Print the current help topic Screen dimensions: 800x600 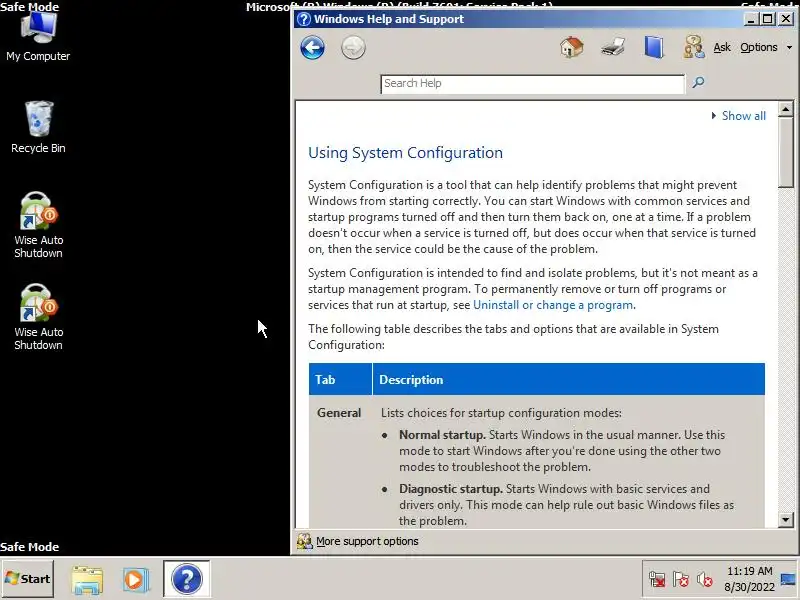click(613, 47)
